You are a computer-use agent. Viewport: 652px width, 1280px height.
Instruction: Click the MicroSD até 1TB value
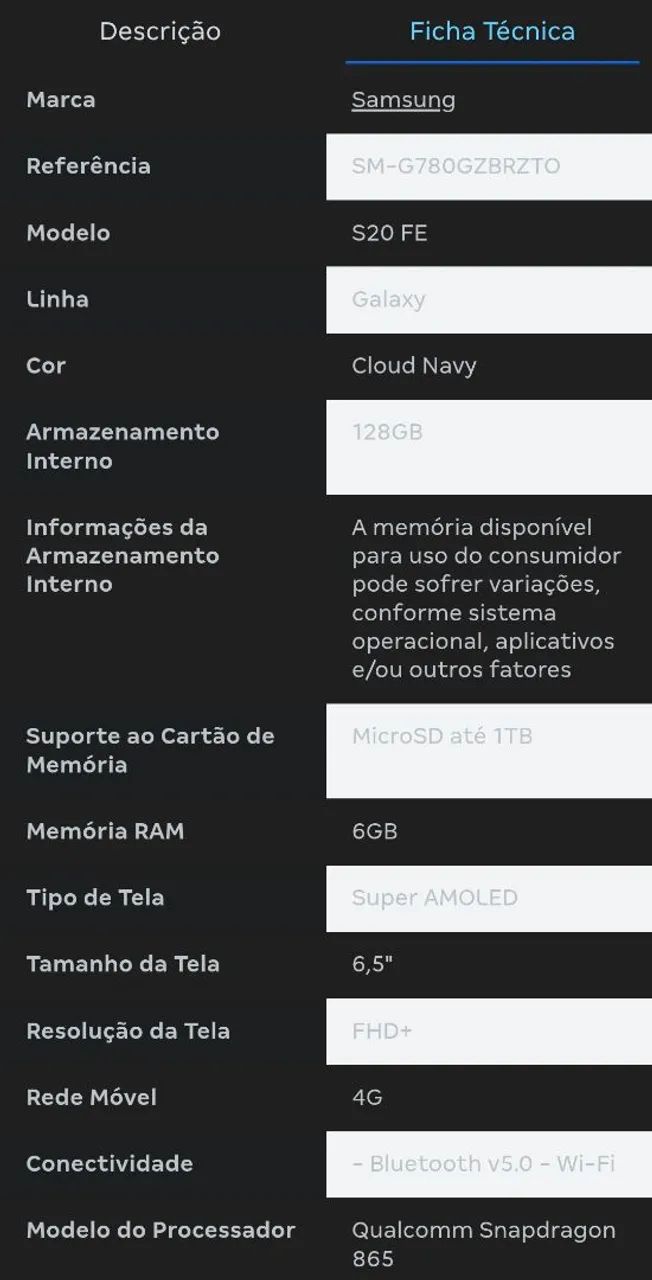point(442,737)
